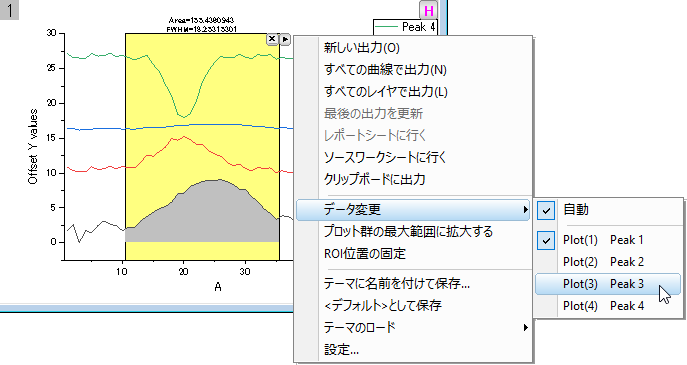
Task: Click the レポートシートに行く disabled entry
Action: point(414,135)
